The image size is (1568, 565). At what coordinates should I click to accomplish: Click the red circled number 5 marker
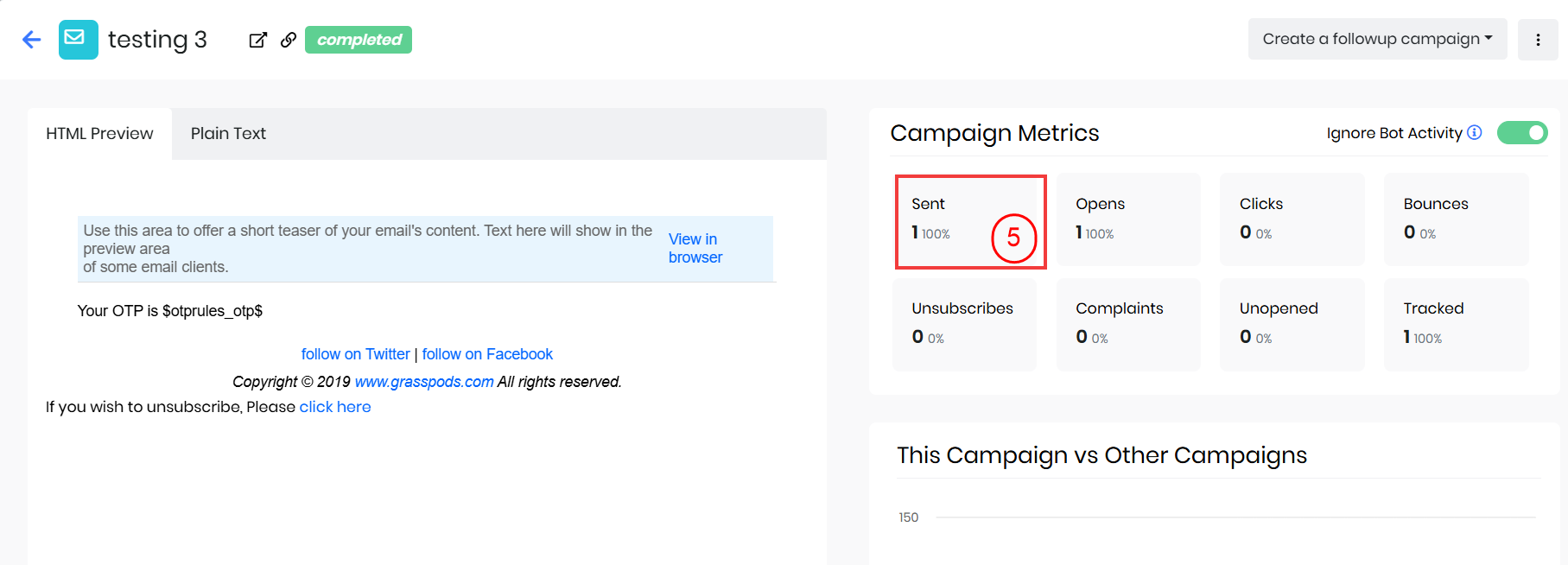pyautogui.click(x=1013, y=238)
